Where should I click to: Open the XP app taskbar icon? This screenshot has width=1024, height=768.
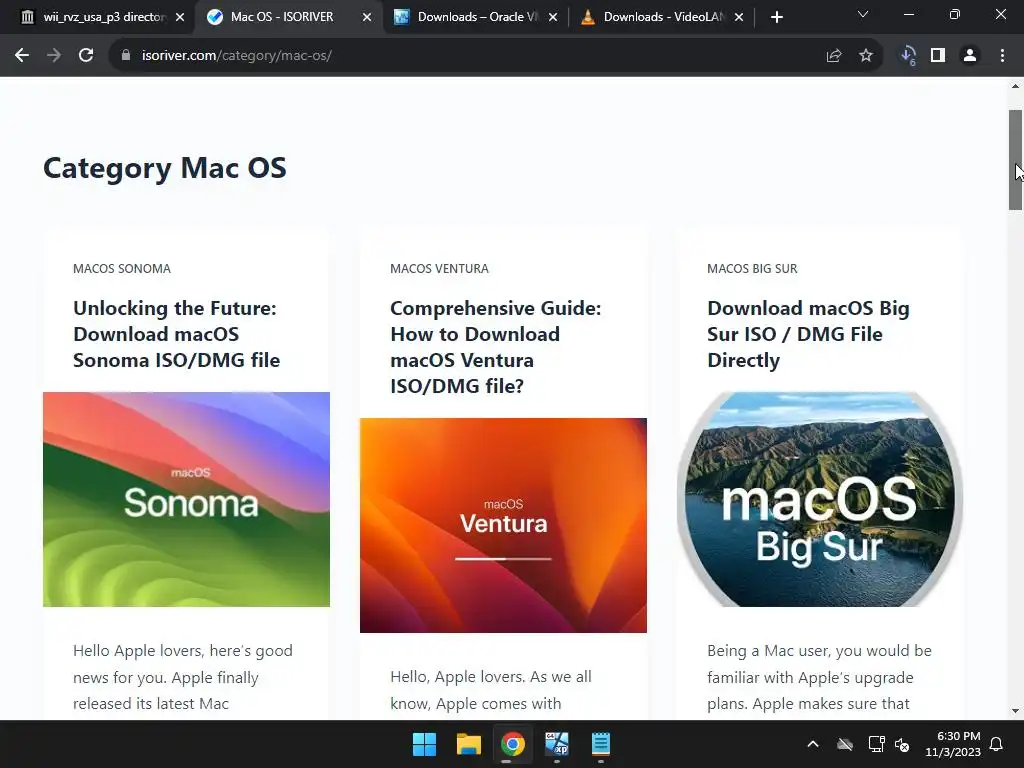[x=556, y=744]
